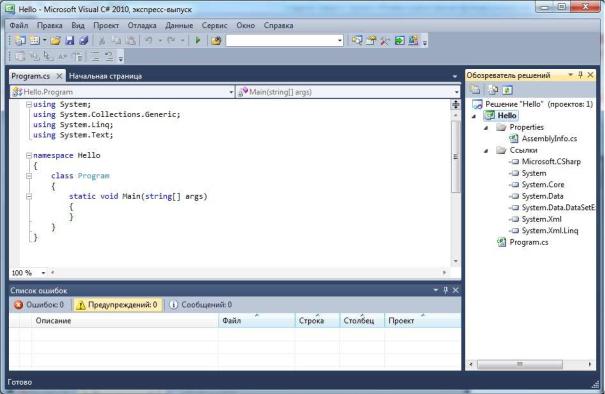Click the Cut scissors icon
Viewport: 605px width, 394px height.
[x=102, y=40]
